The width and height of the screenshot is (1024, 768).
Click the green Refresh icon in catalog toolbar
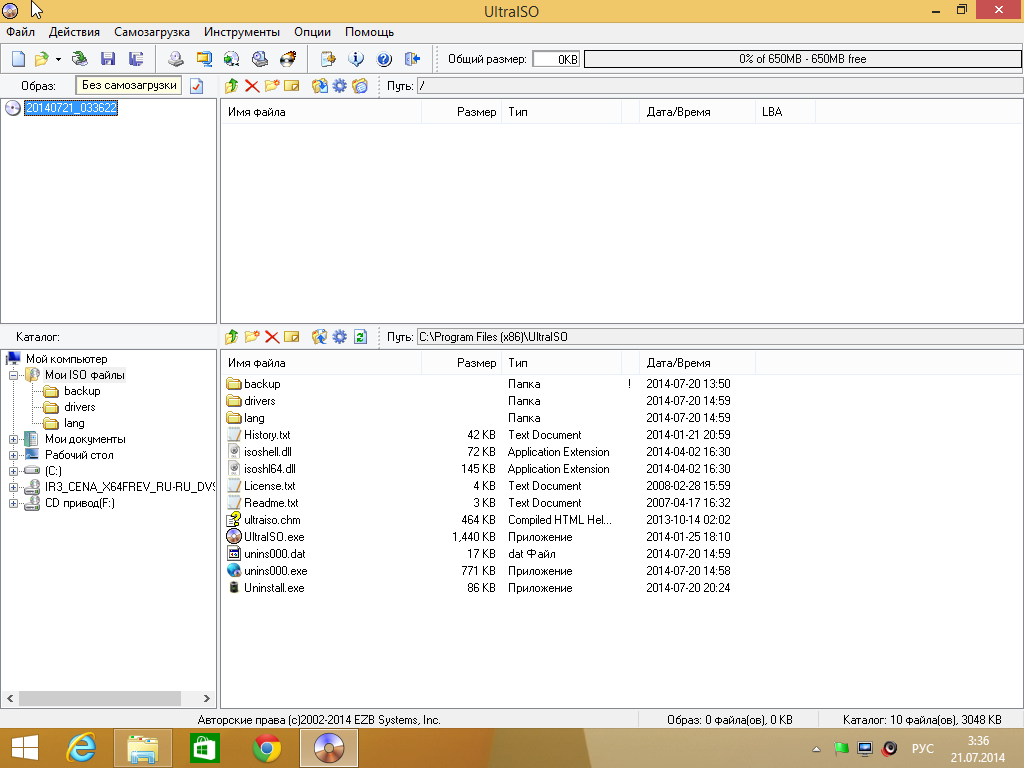pyautogui.click(x=360, y=337)
